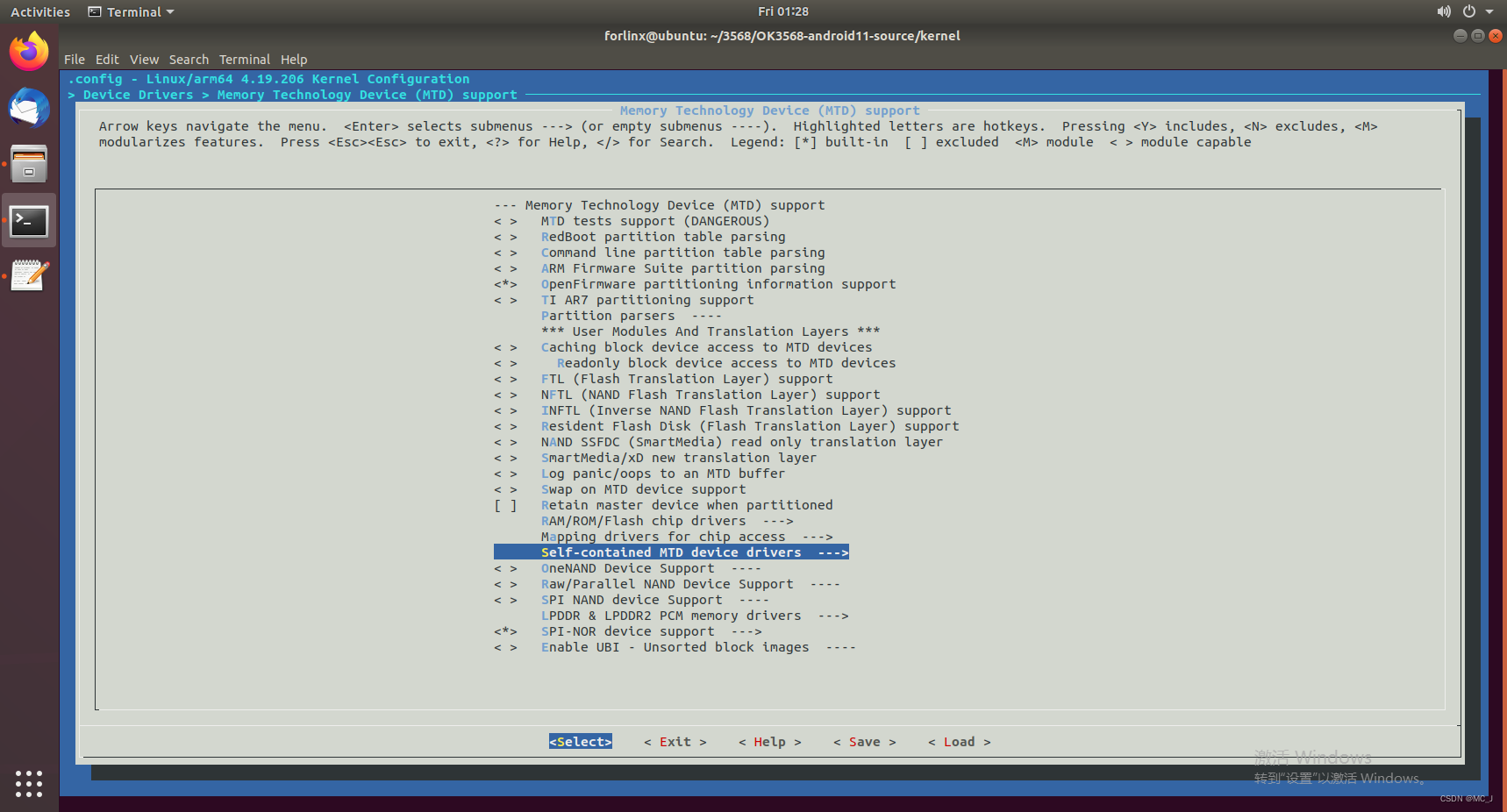Image resolution: width=1507 pixels, height=812 pixels.
Task: Toggle RedBoot partition table parsing
Action: click(x=639, y=237)
